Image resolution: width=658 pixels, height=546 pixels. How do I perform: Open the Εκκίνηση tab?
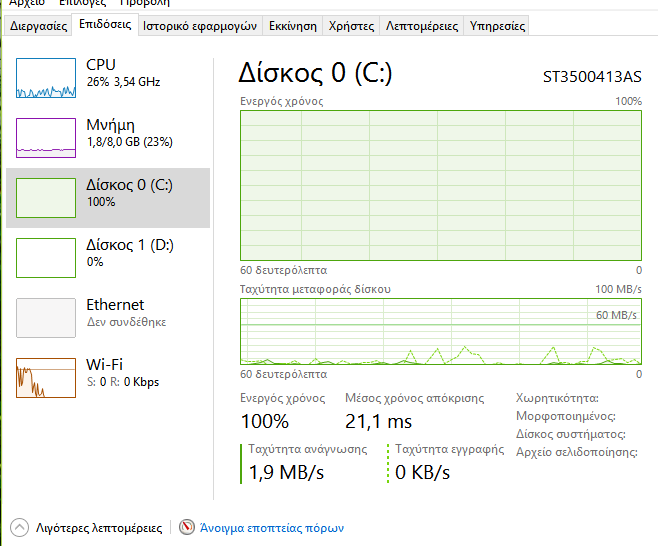click(293, 26)
